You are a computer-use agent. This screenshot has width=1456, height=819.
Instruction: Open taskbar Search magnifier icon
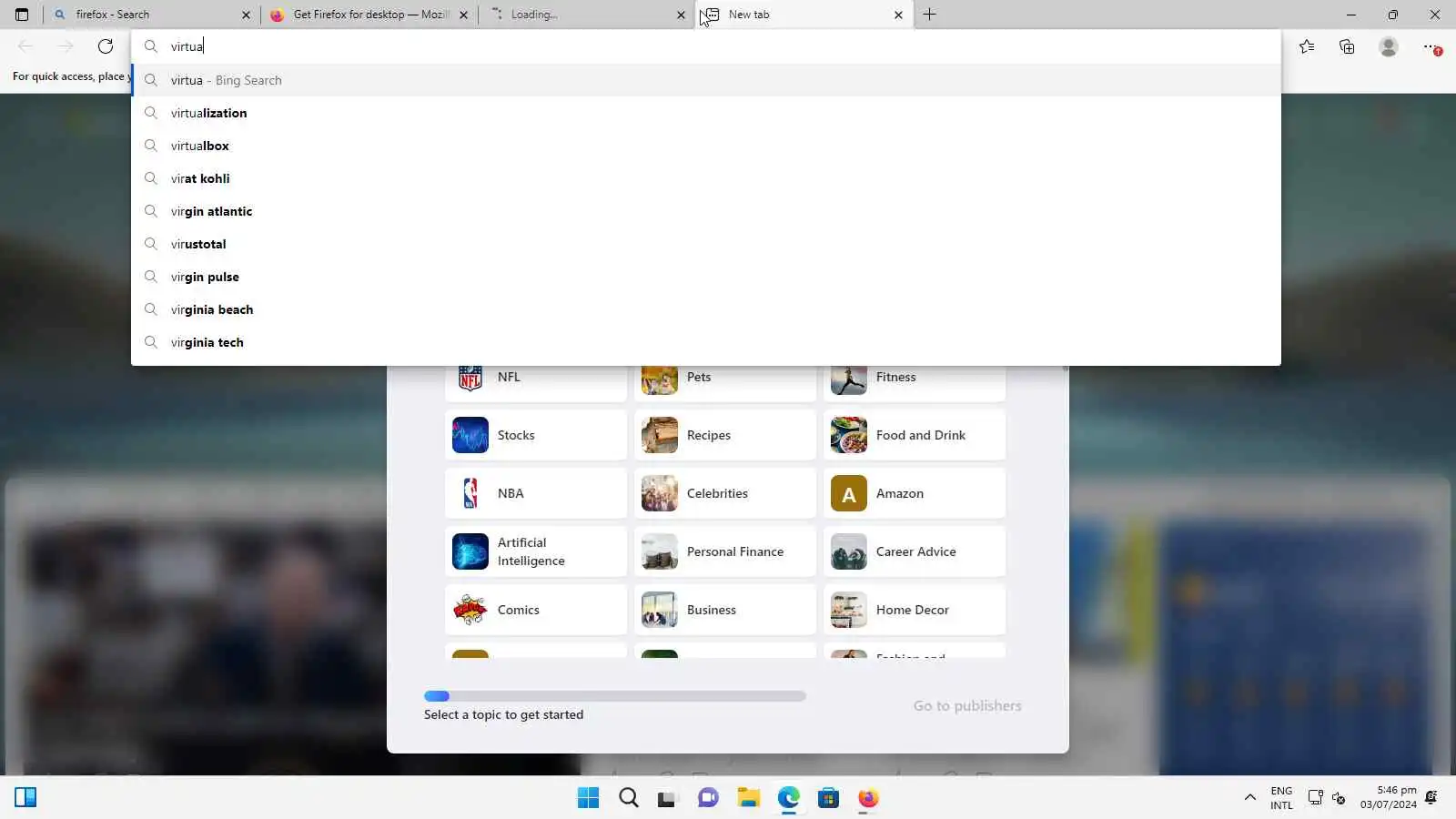point(629,798)
